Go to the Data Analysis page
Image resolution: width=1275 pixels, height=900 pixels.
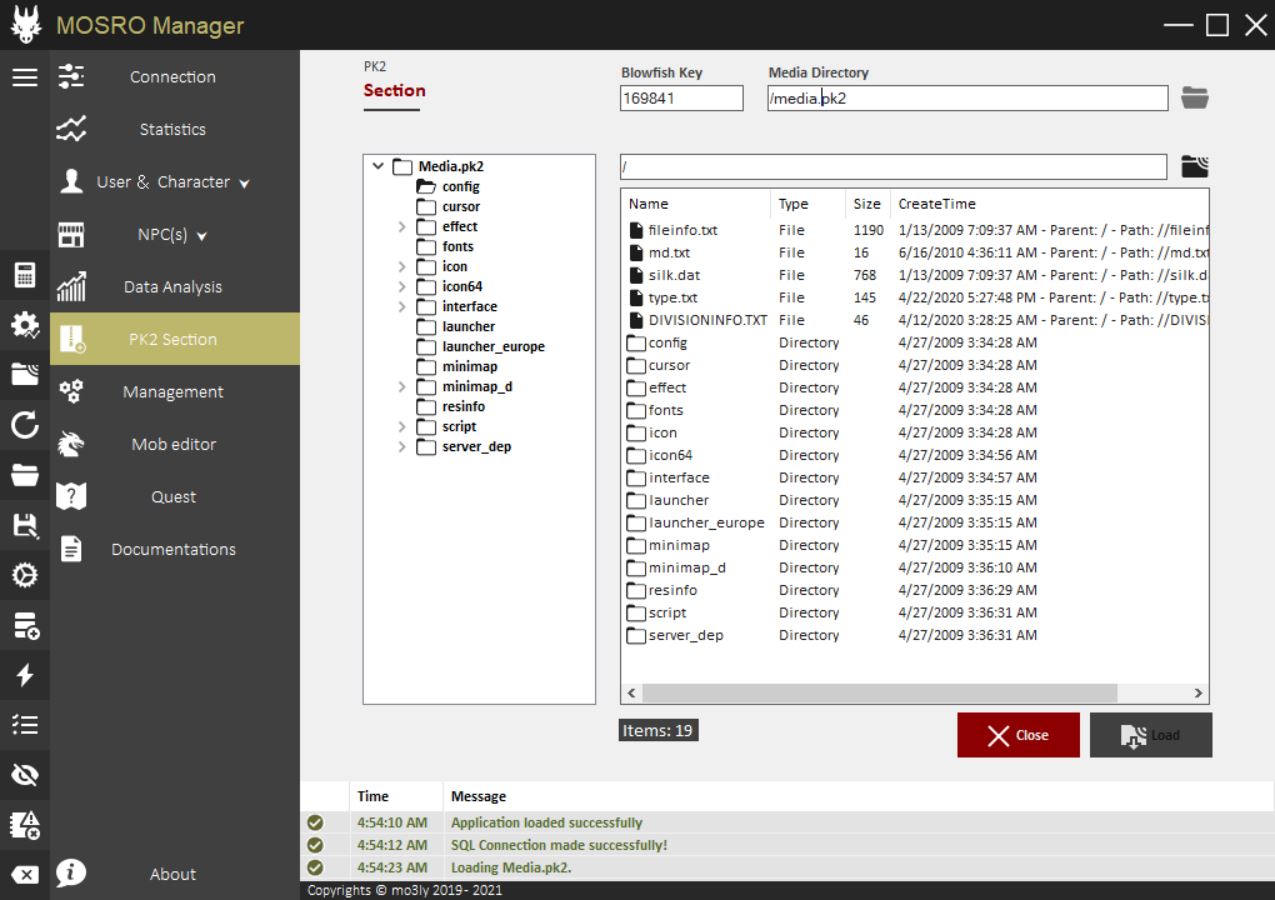click(x=173, y=287)
